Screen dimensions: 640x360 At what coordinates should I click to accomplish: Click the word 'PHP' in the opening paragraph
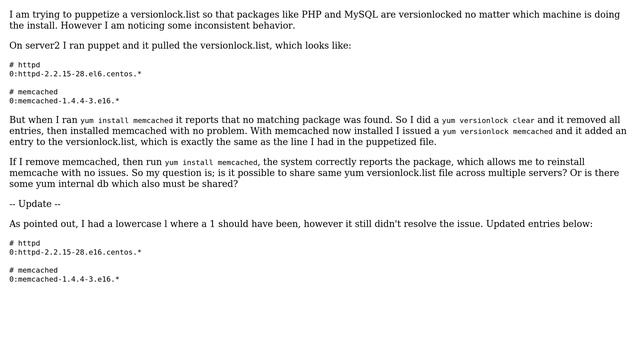(311, 15)
